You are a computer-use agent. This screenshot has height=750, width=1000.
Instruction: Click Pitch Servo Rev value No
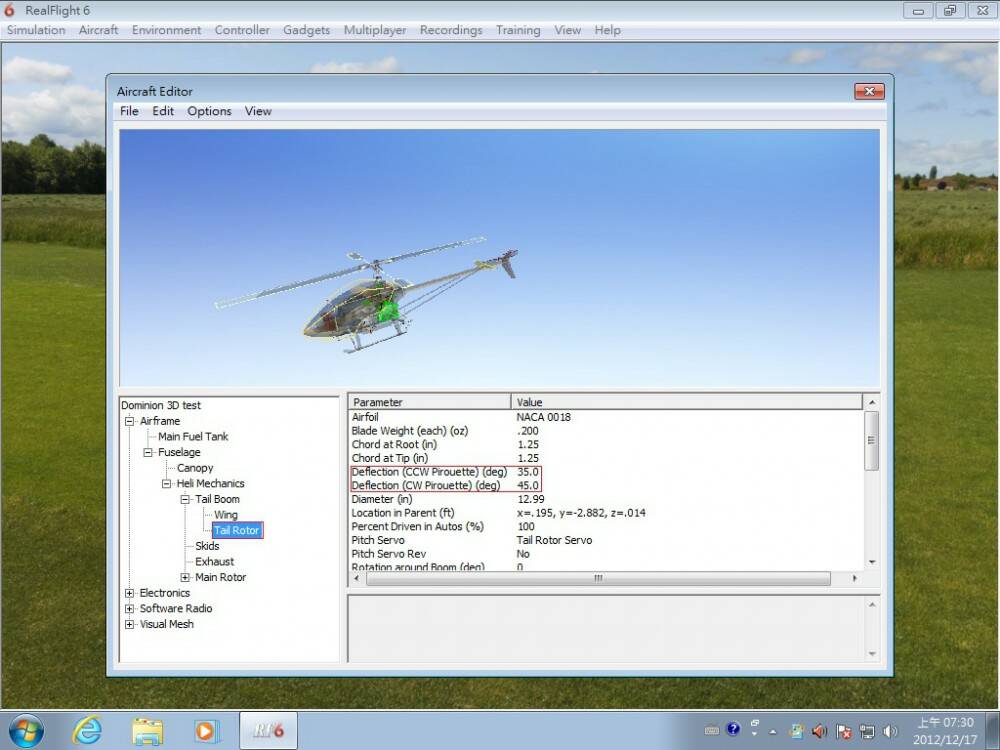click(x=523, y=554)
